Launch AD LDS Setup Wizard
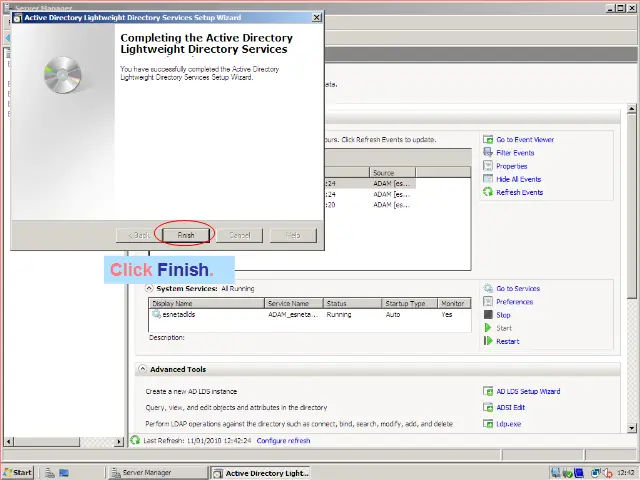Screen dimensions: 640x480 point(528,392)
